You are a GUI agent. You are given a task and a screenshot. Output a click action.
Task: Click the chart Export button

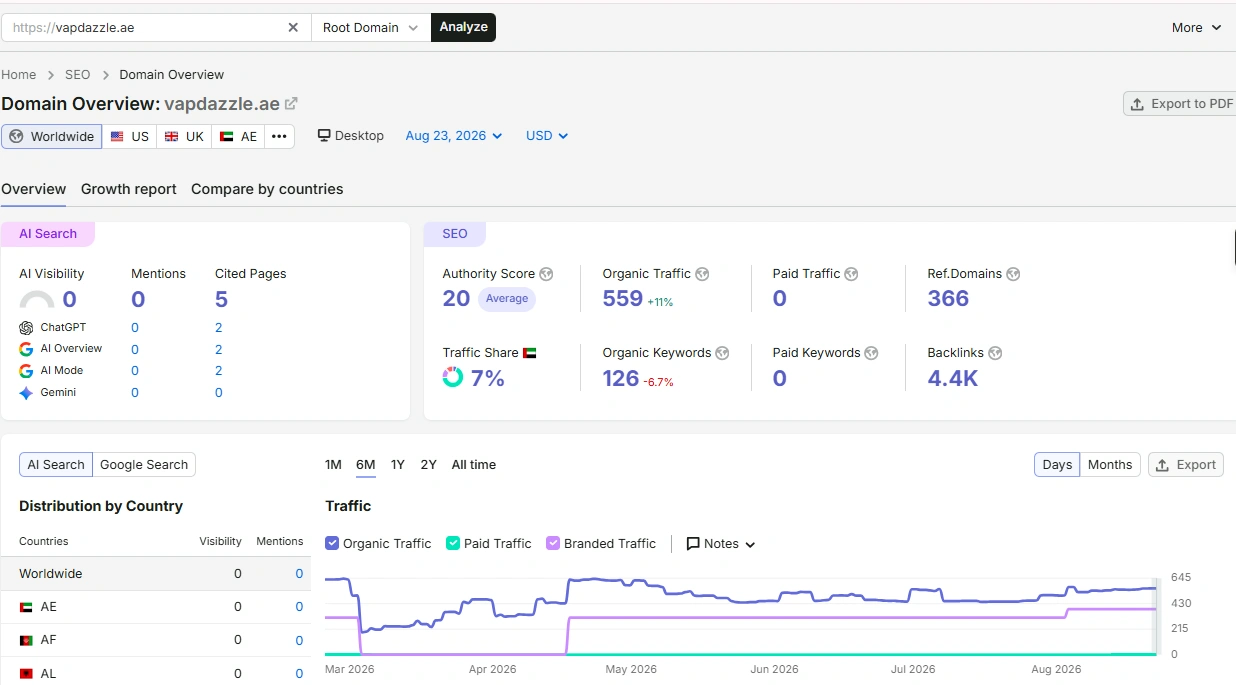click(x=1186, y=464)
